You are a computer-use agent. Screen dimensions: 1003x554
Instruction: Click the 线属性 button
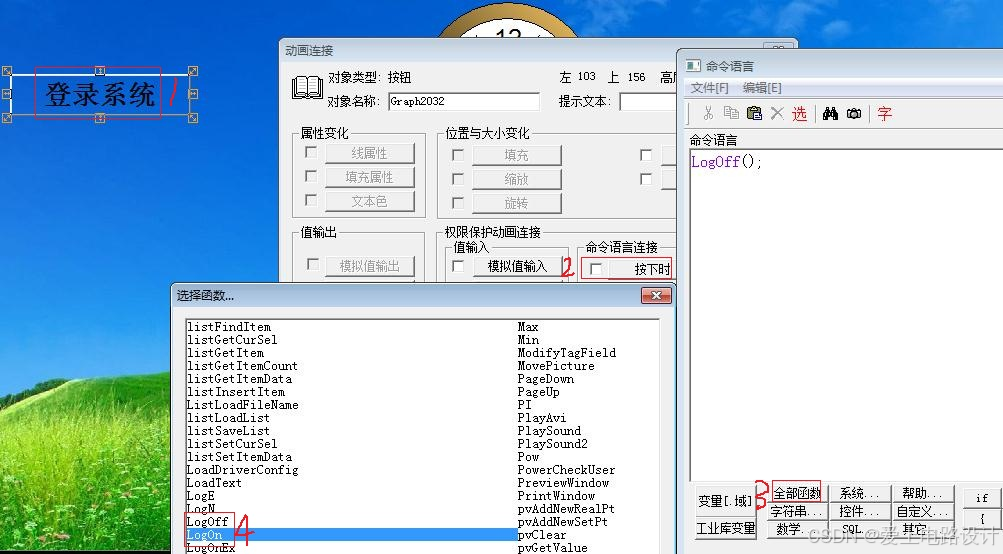coord(370,153)
